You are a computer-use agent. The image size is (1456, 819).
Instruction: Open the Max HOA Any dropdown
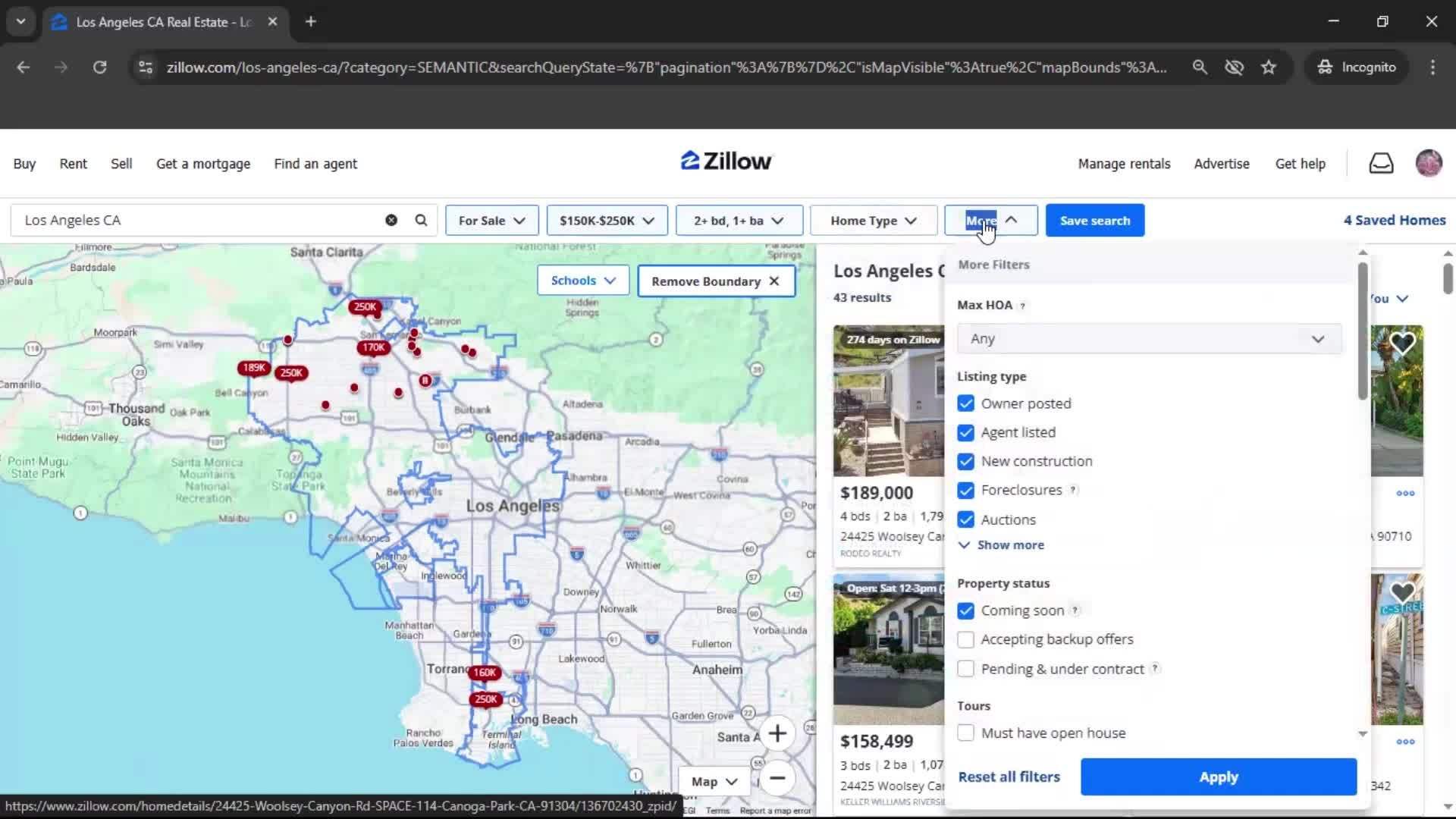coord(1148,338)
